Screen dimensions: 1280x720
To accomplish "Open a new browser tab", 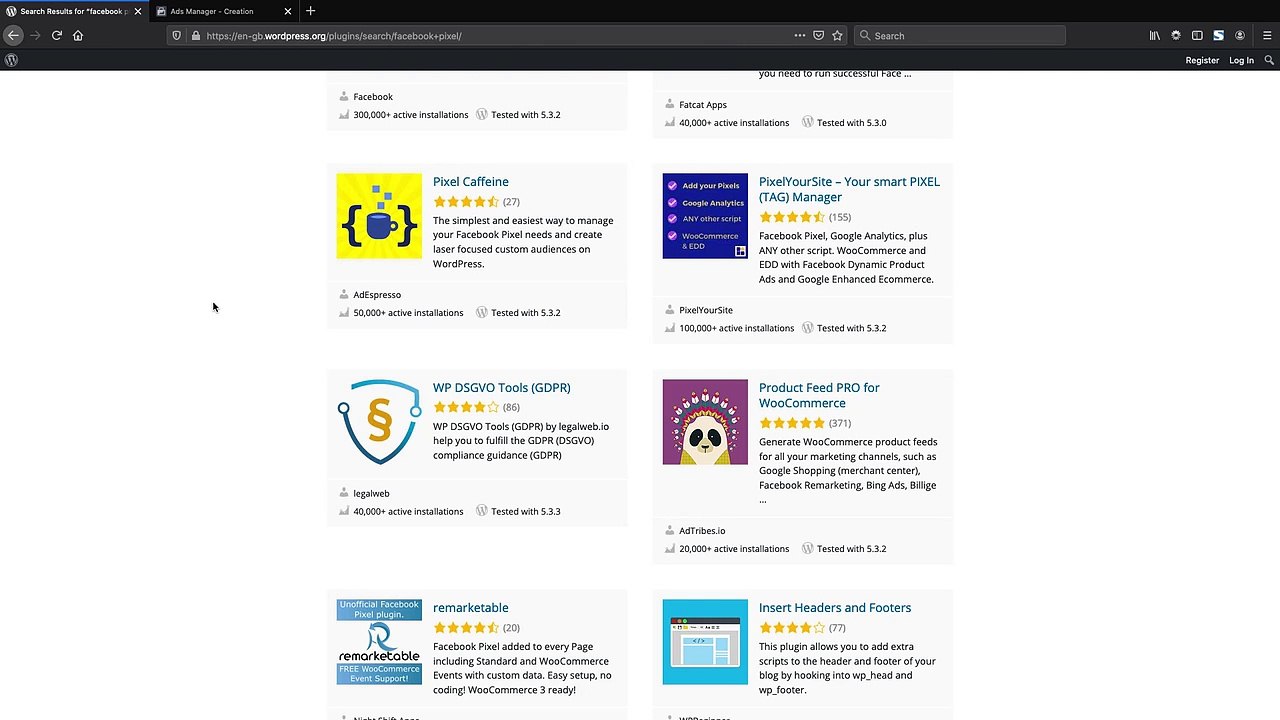I will tap(311, 11).
